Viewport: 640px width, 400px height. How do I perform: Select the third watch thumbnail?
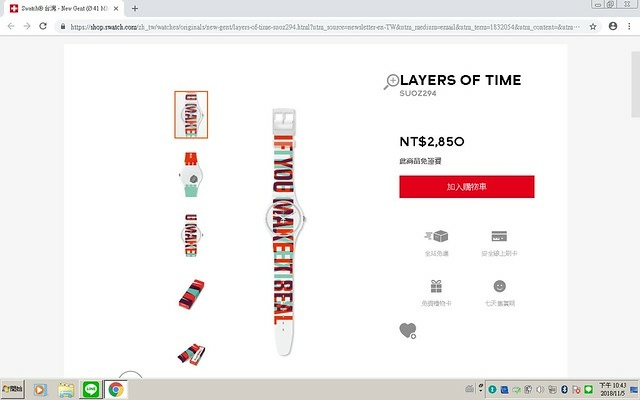(x=191, y=235)
